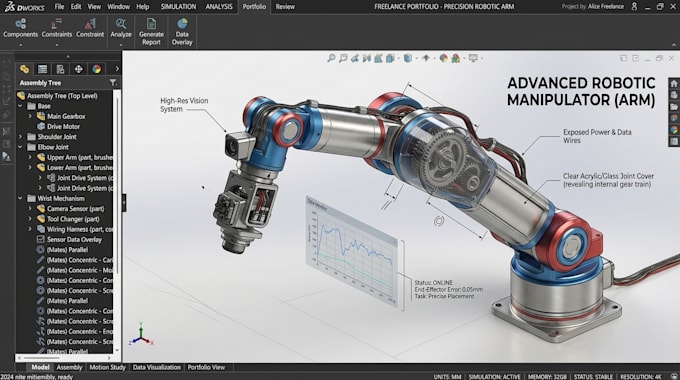Image resolution: width=680 pixels, height=380 pixels.
Task: Select Drive Motor in assembly tree
Action: 59,126
